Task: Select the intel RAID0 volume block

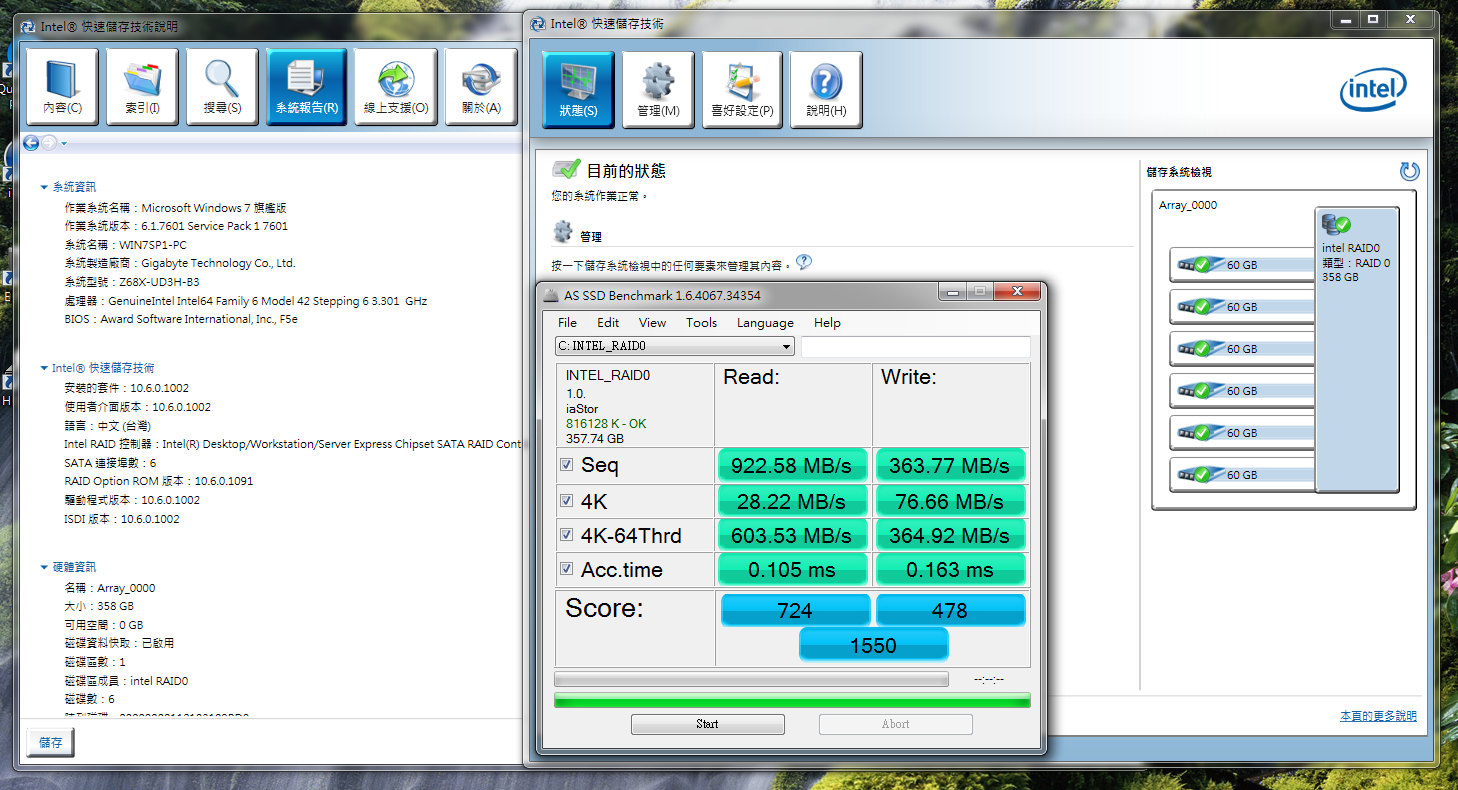Action: point(1356,350)
